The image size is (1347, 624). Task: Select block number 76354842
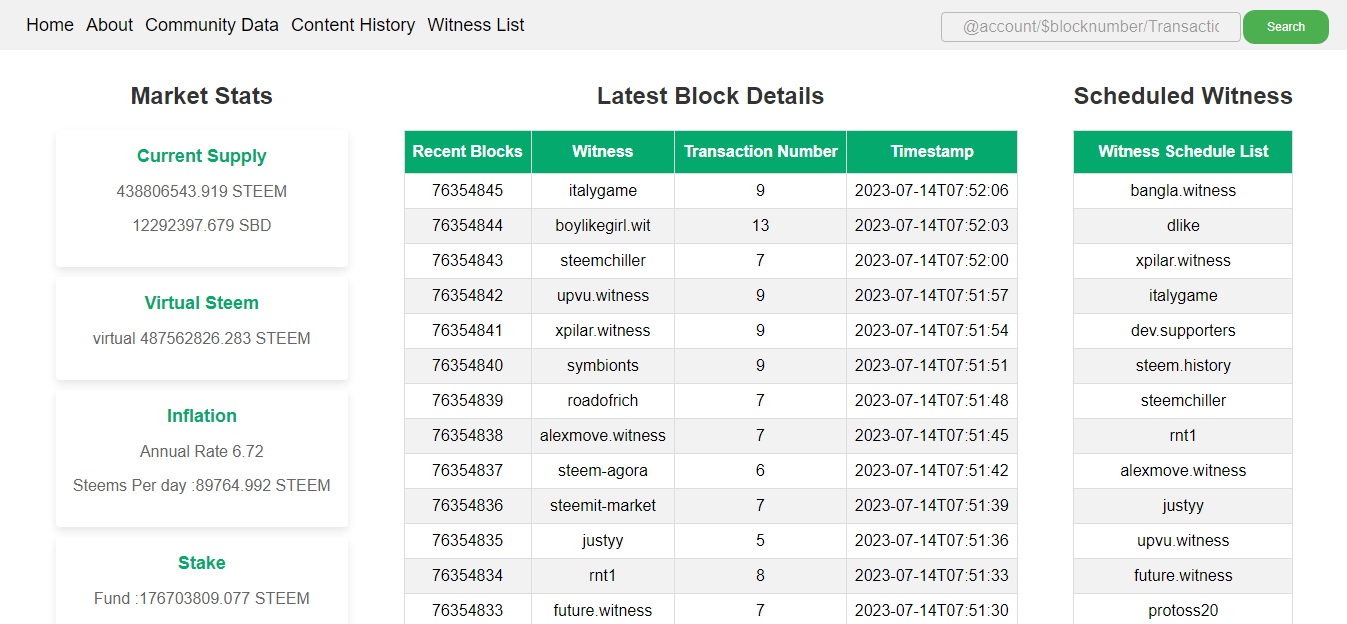[468, 296]
